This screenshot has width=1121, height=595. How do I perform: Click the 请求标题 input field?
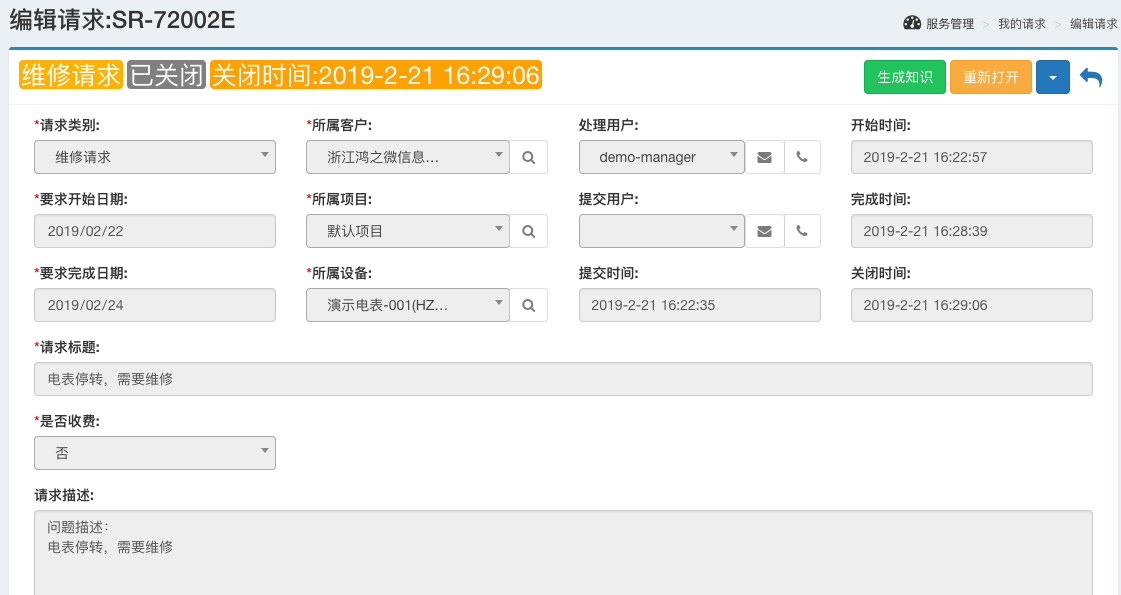click(x=563, y=379)
